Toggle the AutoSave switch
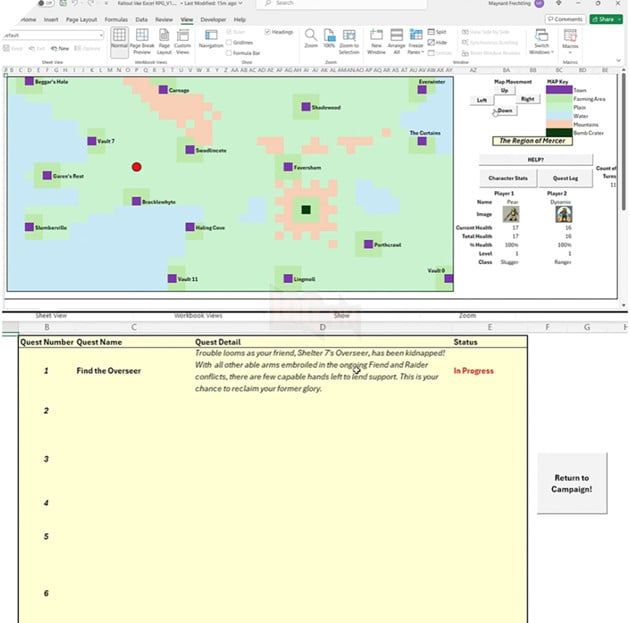Screen dimensions: 630x623 point(46,3)
